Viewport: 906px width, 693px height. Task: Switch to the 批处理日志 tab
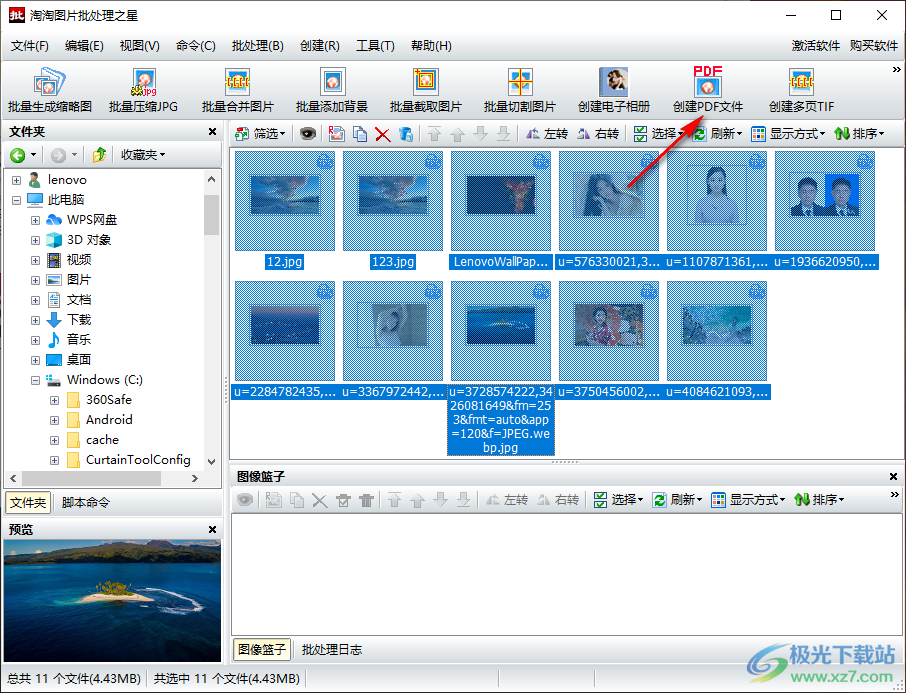click(332, 650)
